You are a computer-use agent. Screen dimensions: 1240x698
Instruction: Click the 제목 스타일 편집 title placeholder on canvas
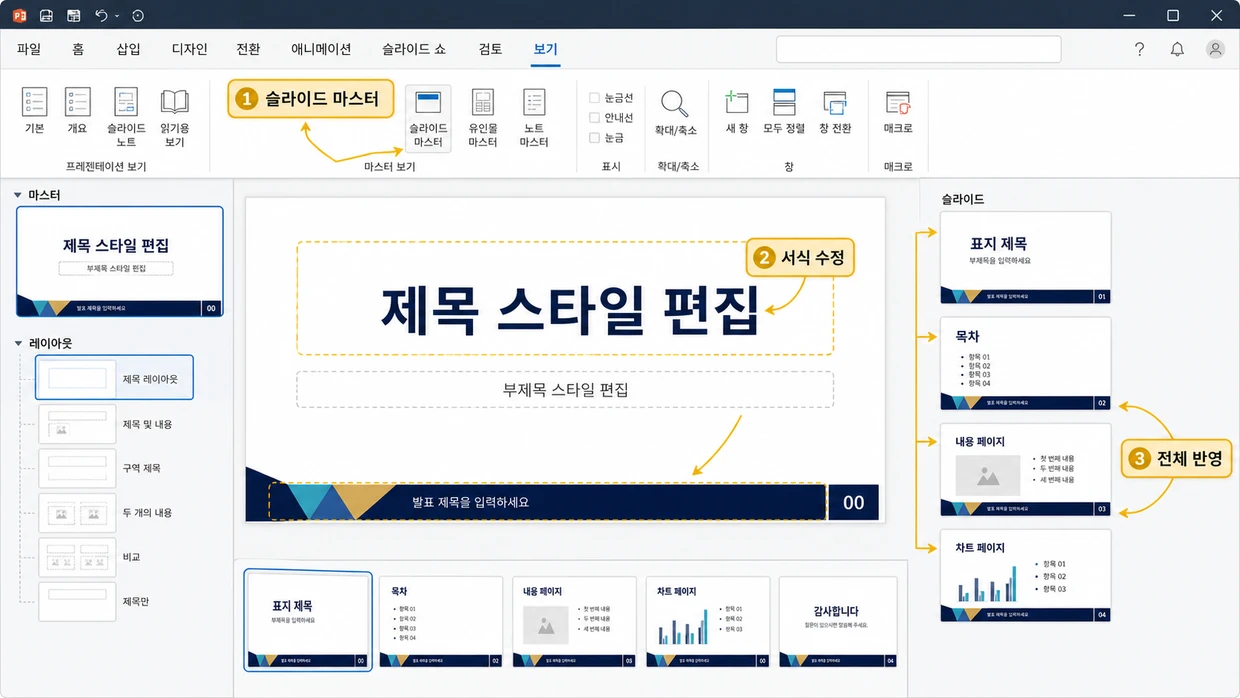[x=565, y=298]
